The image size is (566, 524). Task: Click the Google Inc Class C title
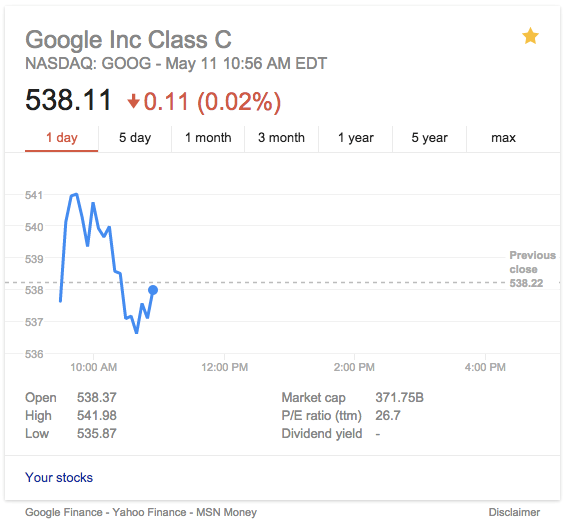(x=128, y=39)
